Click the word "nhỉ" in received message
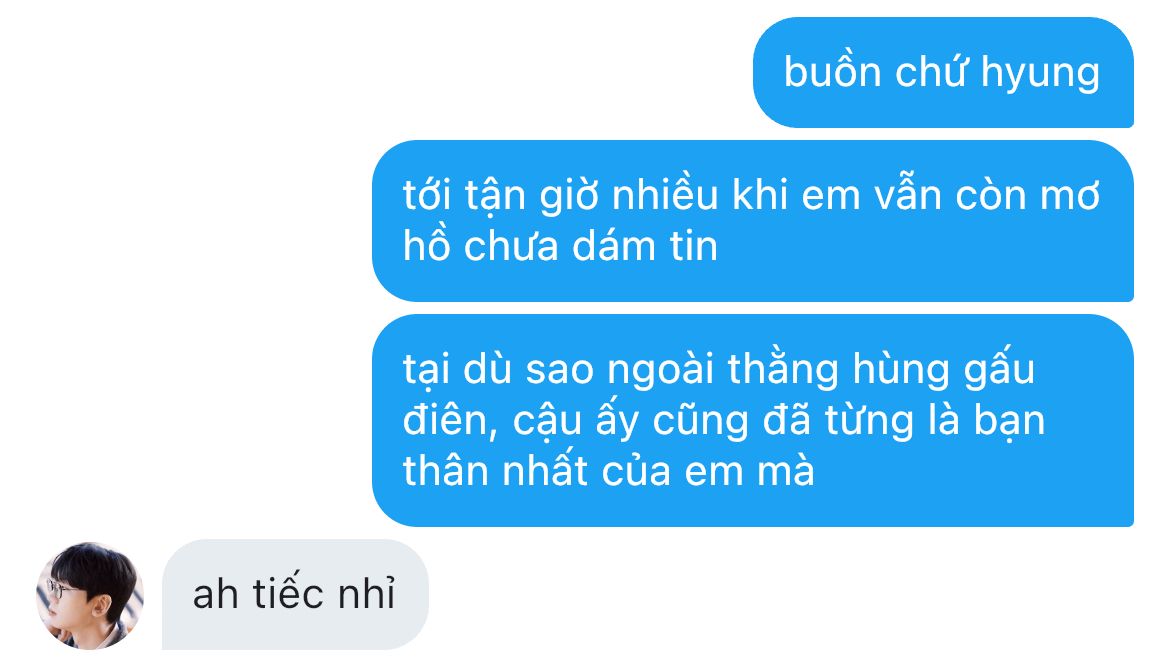Viewport: 1170px width, 660px height. pyautogui.click(x=366, y=594)
